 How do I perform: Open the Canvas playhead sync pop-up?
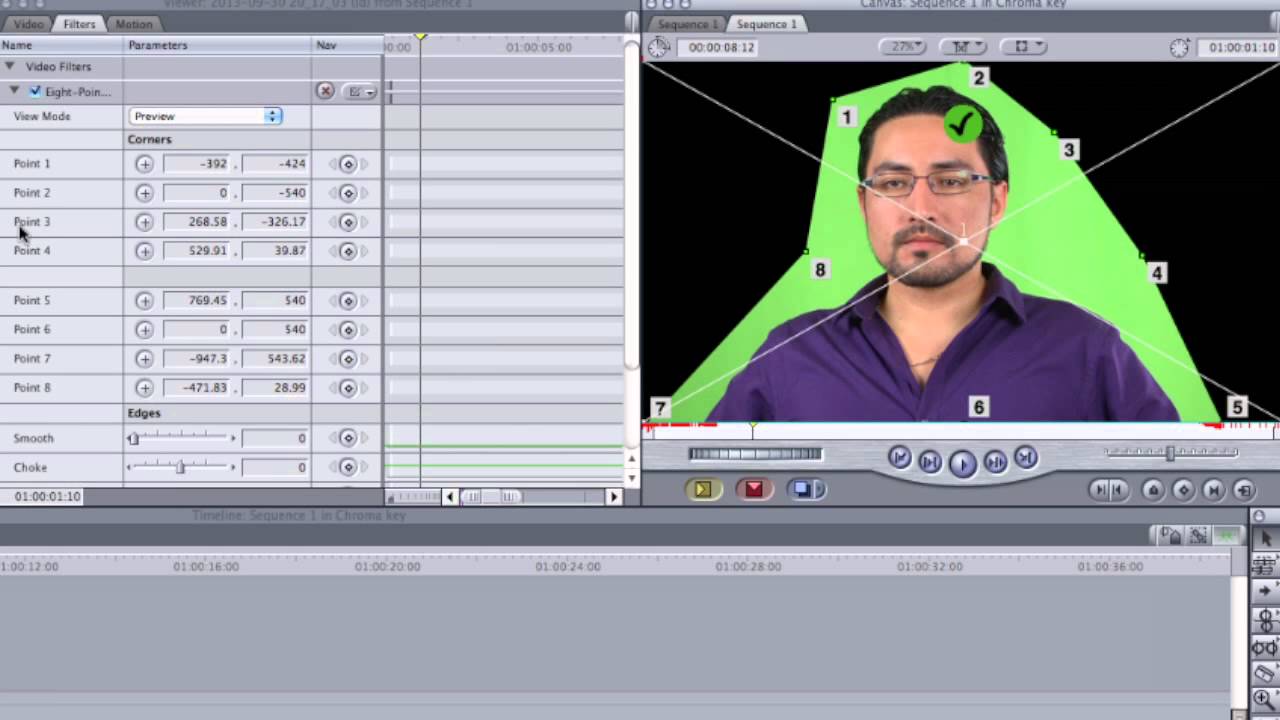point(965,46)
